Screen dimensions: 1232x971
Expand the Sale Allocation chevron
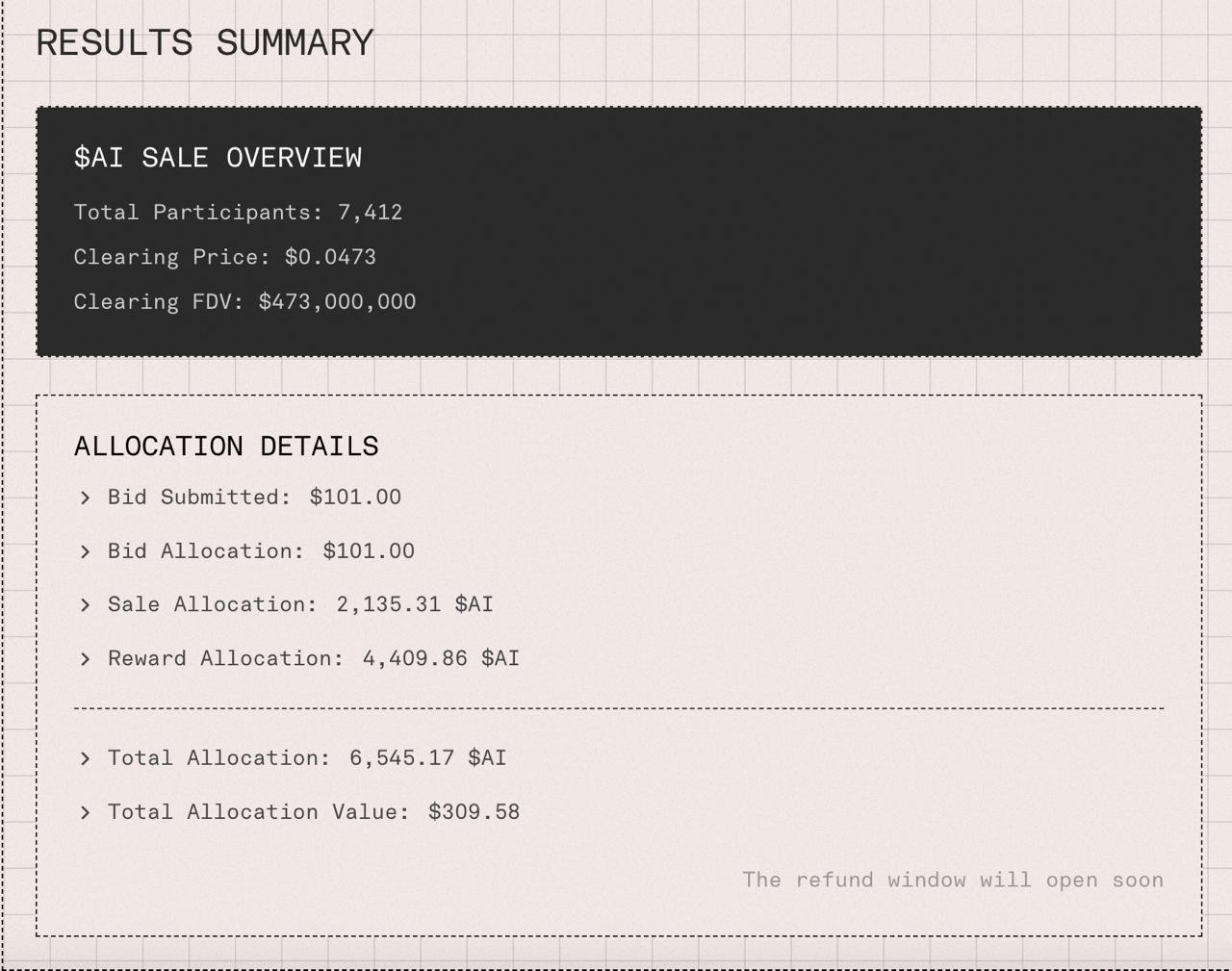click(85, 605)
